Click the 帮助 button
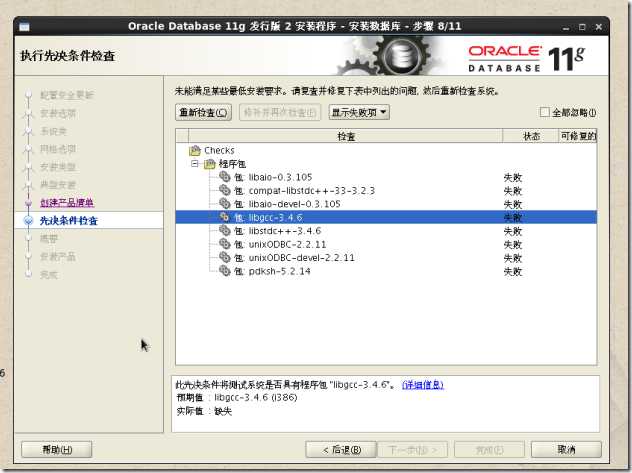Image resolution: width=632 pixels, height=473 pixels. 57,450
